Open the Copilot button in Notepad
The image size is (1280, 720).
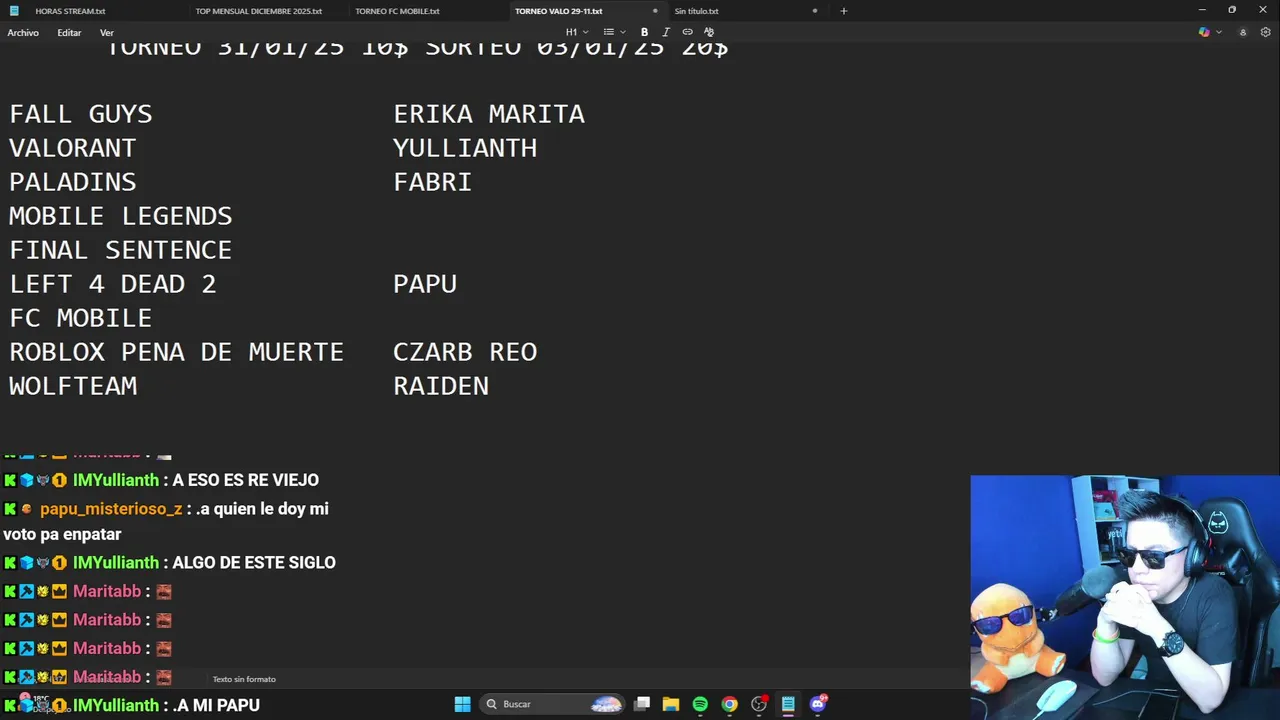coord(1204,32)
